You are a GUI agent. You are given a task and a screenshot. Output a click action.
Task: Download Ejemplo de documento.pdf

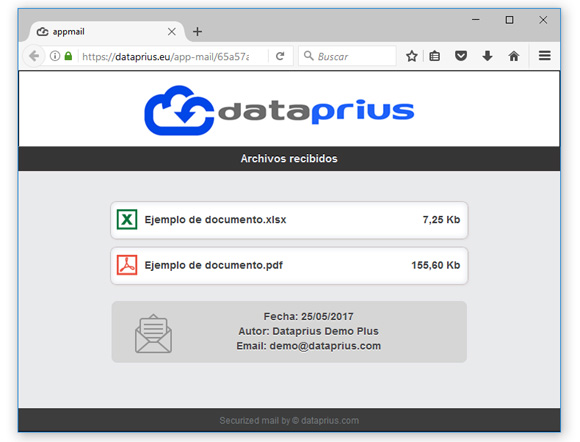pos(289,266)
